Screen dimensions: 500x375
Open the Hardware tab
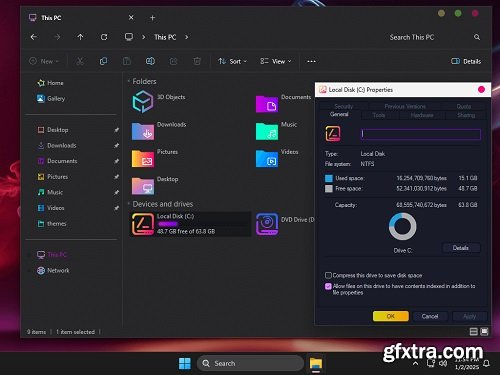[x=422, y=115]
